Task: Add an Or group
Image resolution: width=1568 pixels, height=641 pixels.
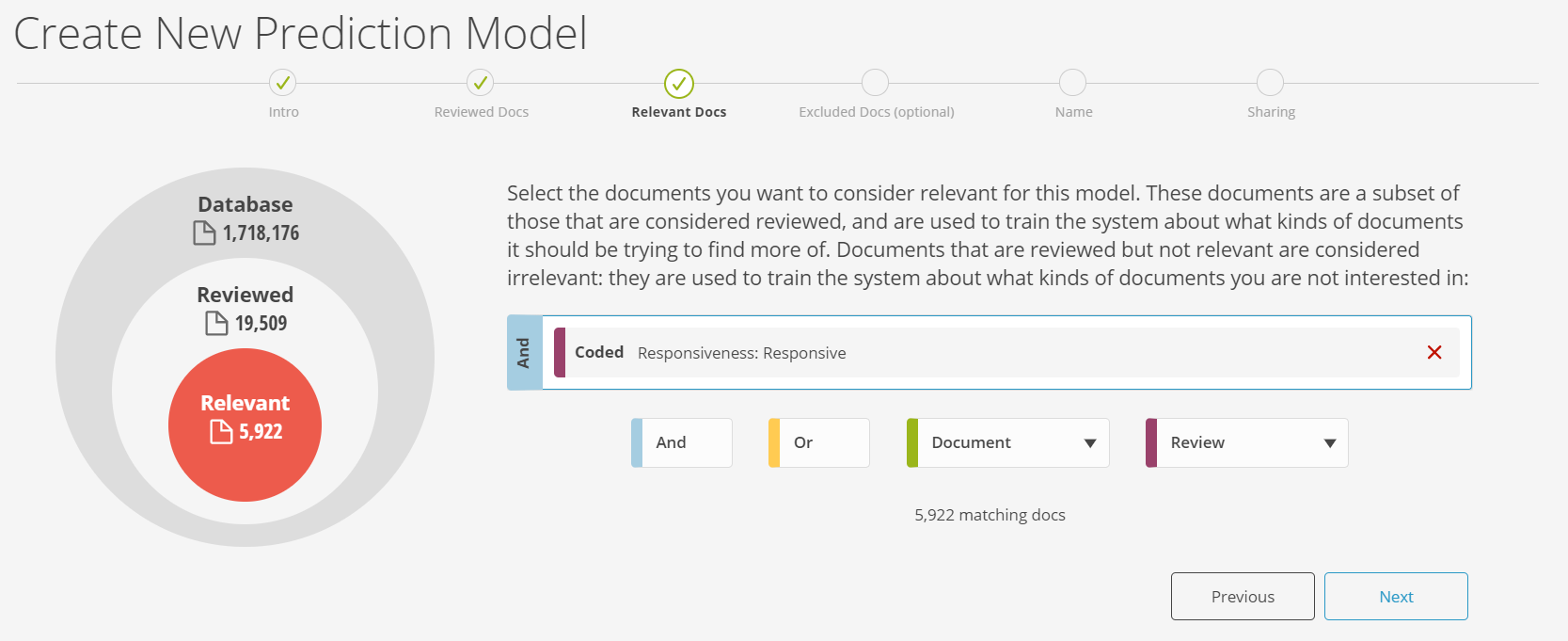Action: point(819,442)
